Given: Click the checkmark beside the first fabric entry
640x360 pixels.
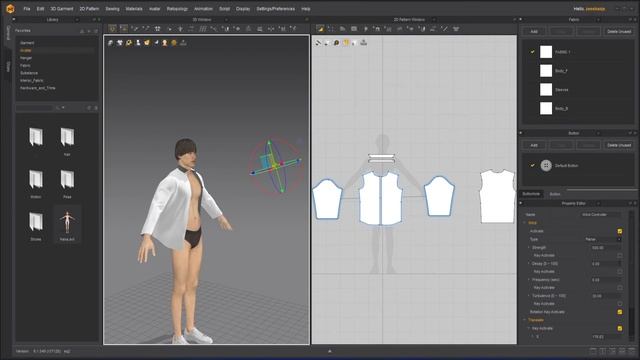Looking at the screenshot, I should pyautogui.click(x=532, y=52).
